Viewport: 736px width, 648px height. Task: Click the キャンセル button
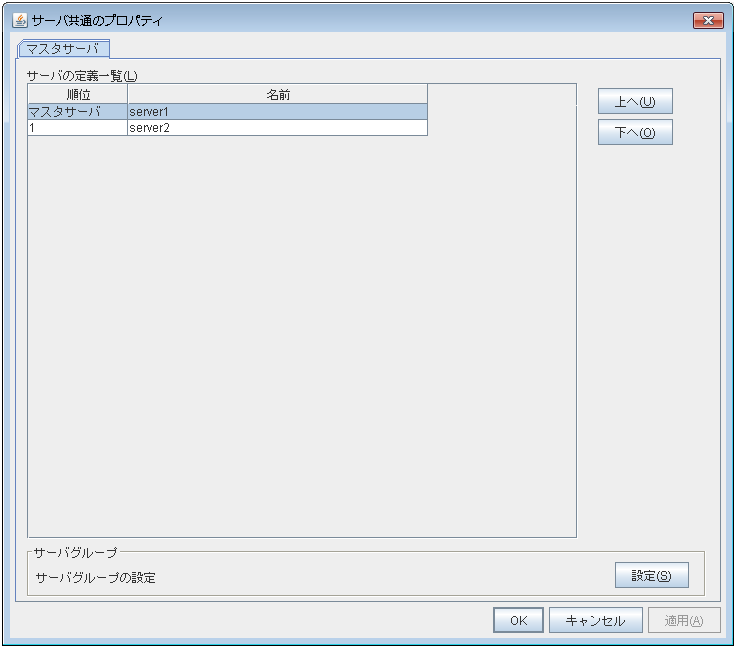click(x=595, y=620)
